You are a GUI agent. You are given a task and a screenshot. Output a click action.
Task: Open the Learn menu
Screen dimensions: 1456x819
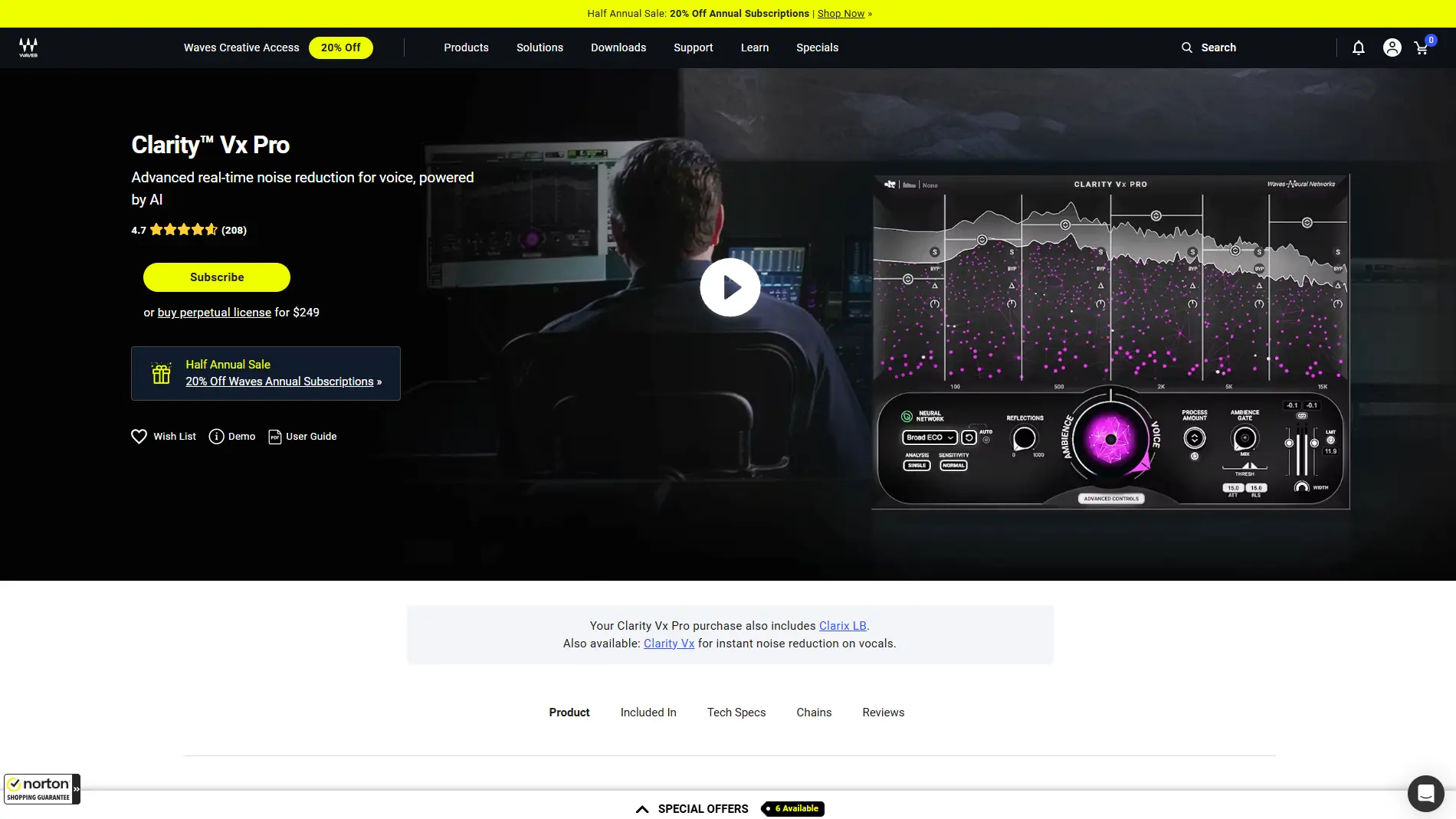[755, 48]
